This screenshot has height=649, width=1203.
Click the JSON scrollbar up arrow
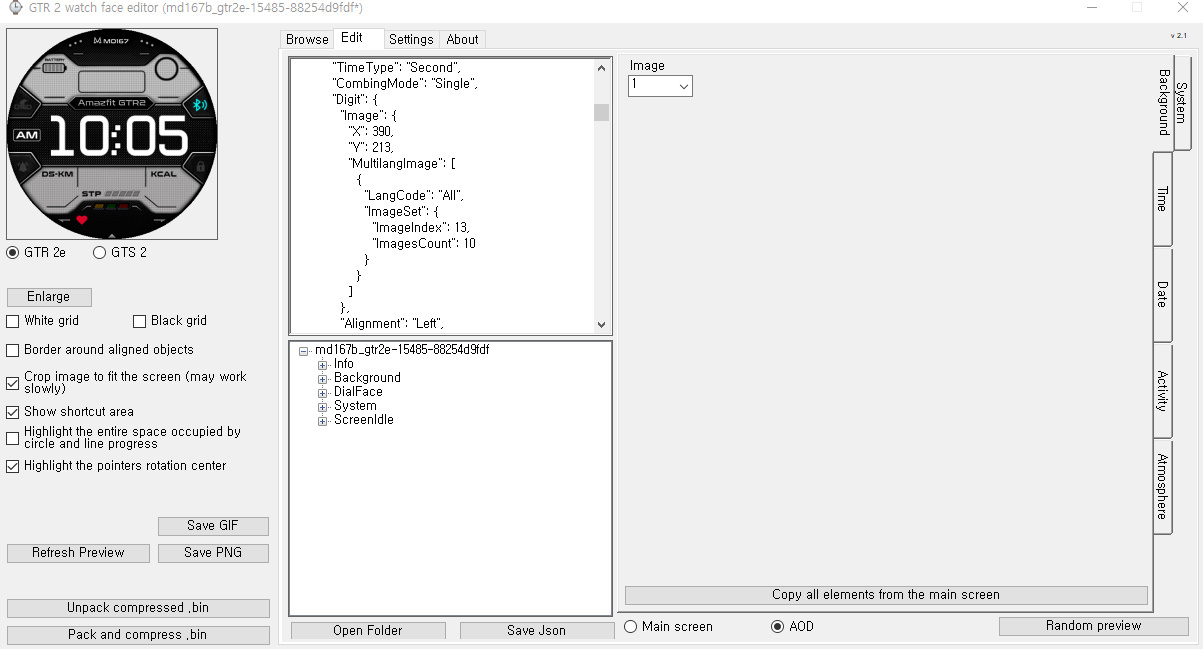pos(601,69)
